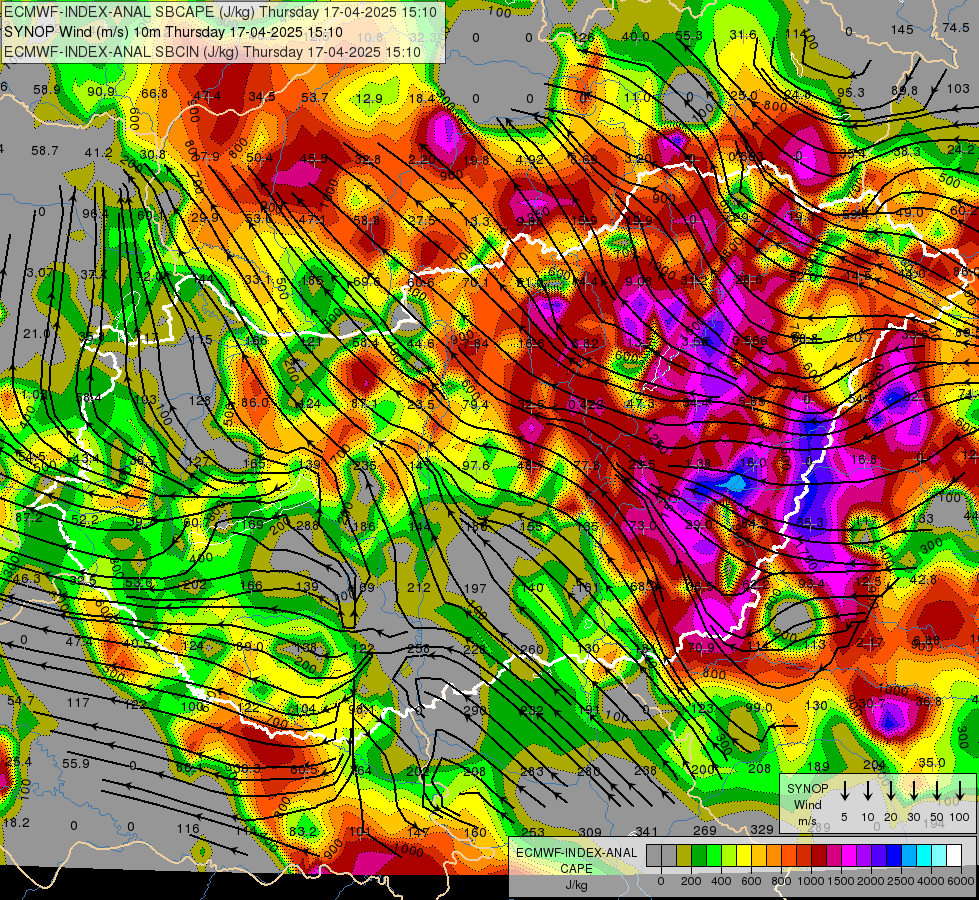The height and width of the screenshot is (900, 979).
Task: Click the station value 103
Action: tap(958, 89)
